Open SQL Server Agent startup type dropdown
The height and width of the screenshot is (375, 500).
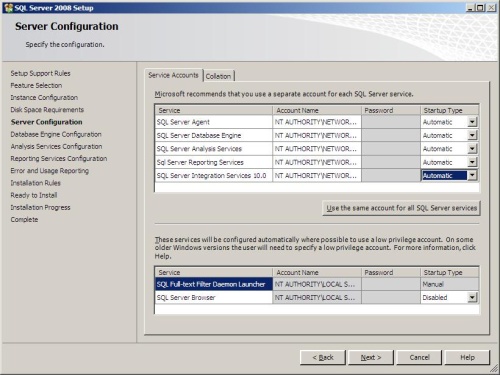[472, 122]
